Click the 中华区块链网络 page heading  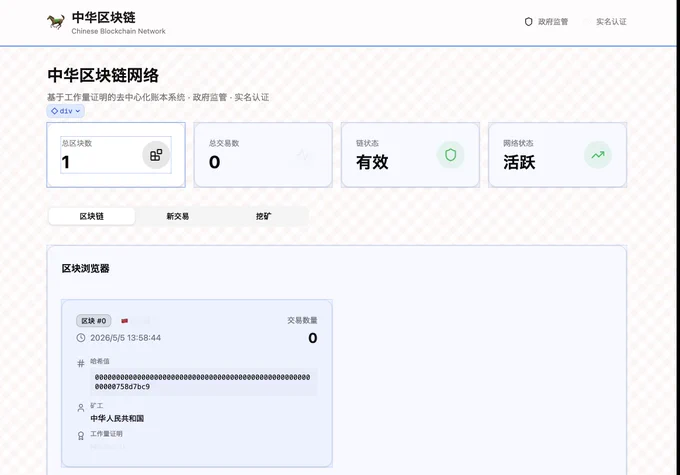(x=103, y=75)
